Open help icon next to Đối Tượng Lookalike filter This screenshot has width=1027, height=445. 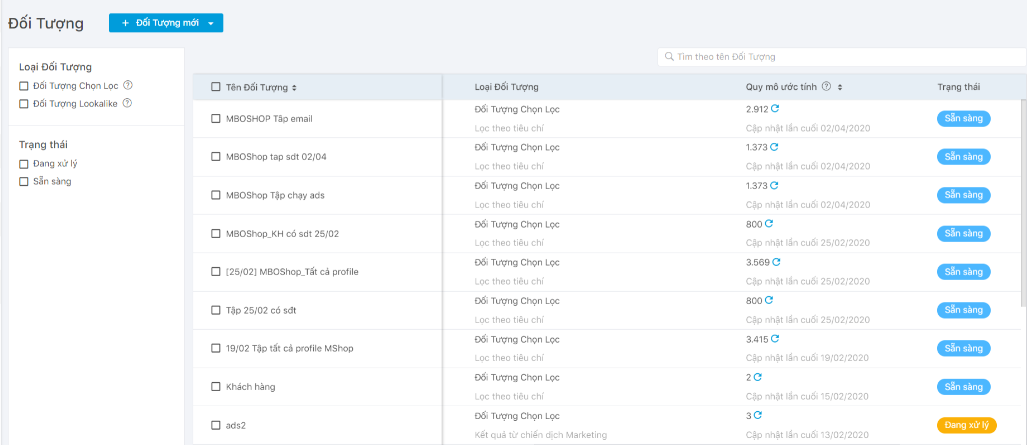[127, 103]
